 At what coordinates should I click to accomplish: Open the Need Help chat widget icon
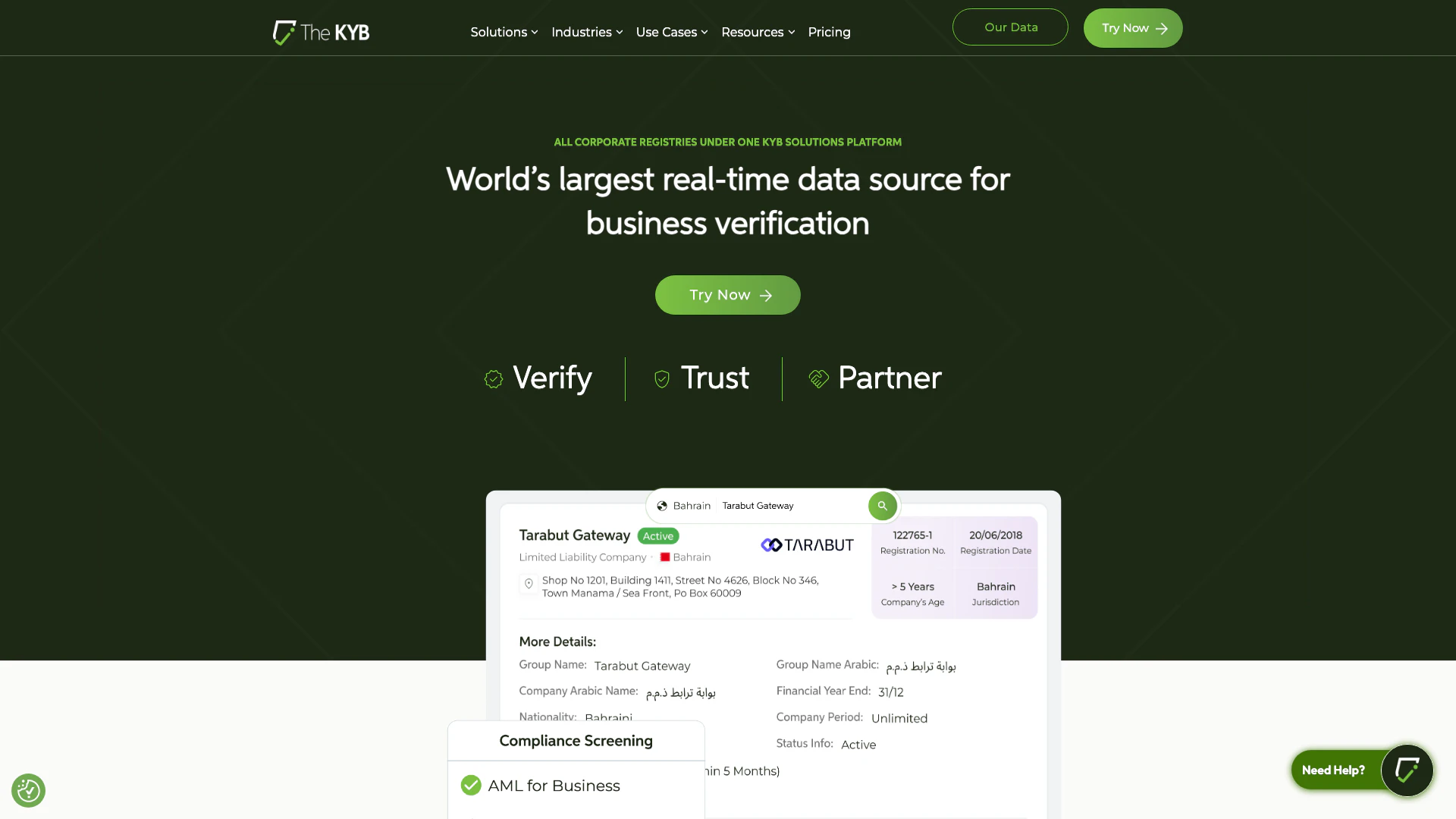pos(1407,770)
